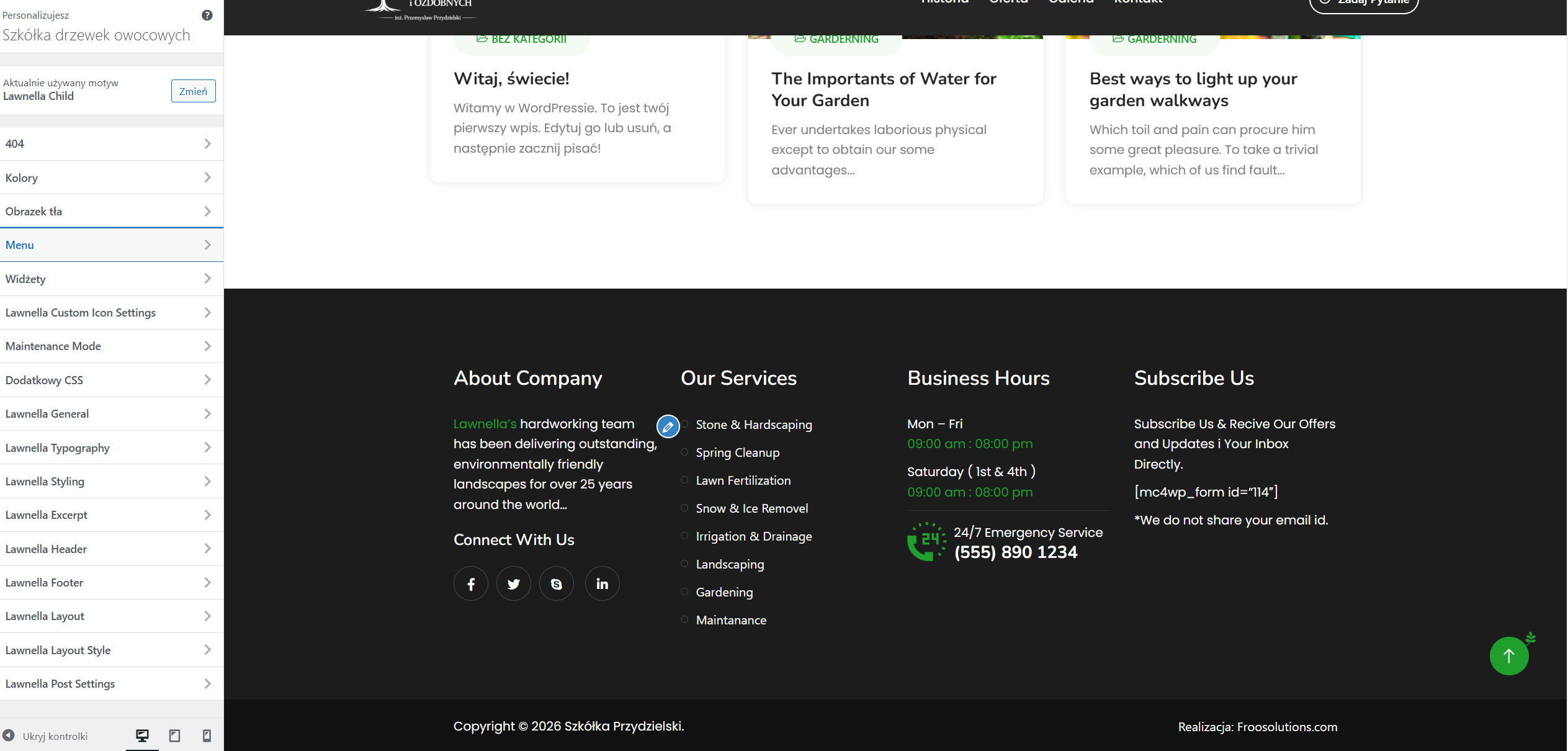The height and width of the screenshot is (751, 1568).
Task: Open the Witaj, świecie! post title
Action: [511, 79]
